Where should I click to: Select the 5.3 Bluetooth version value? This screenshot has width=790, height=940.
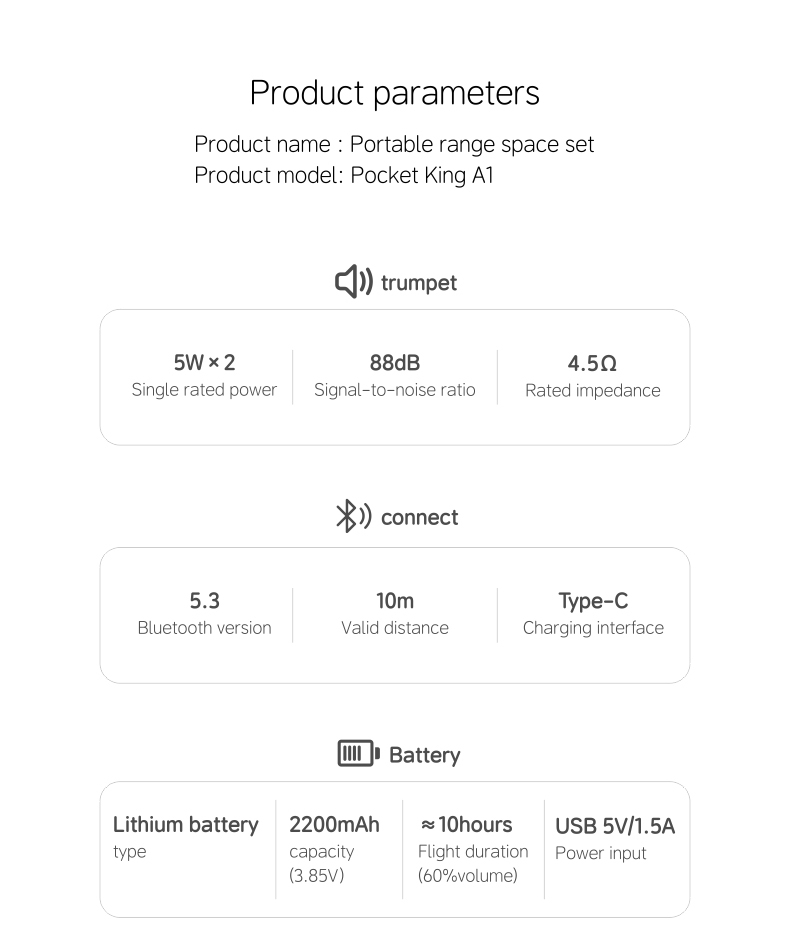204,601
